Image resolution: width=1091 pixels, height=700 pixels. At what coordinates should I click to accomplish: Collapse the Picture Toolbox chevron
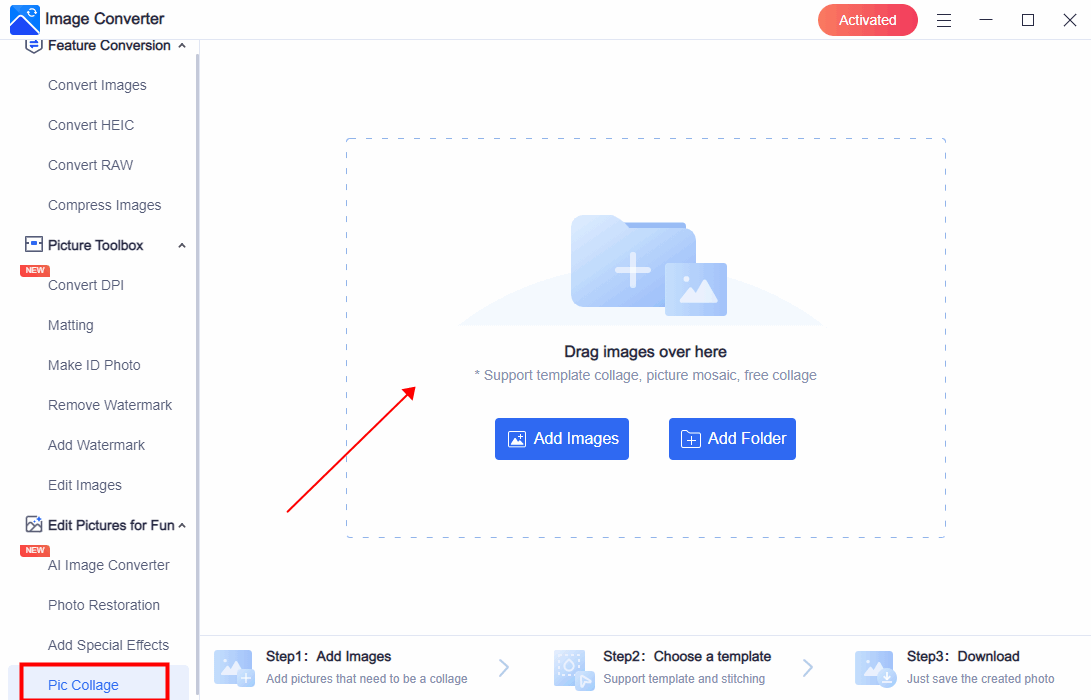[181, 246]
